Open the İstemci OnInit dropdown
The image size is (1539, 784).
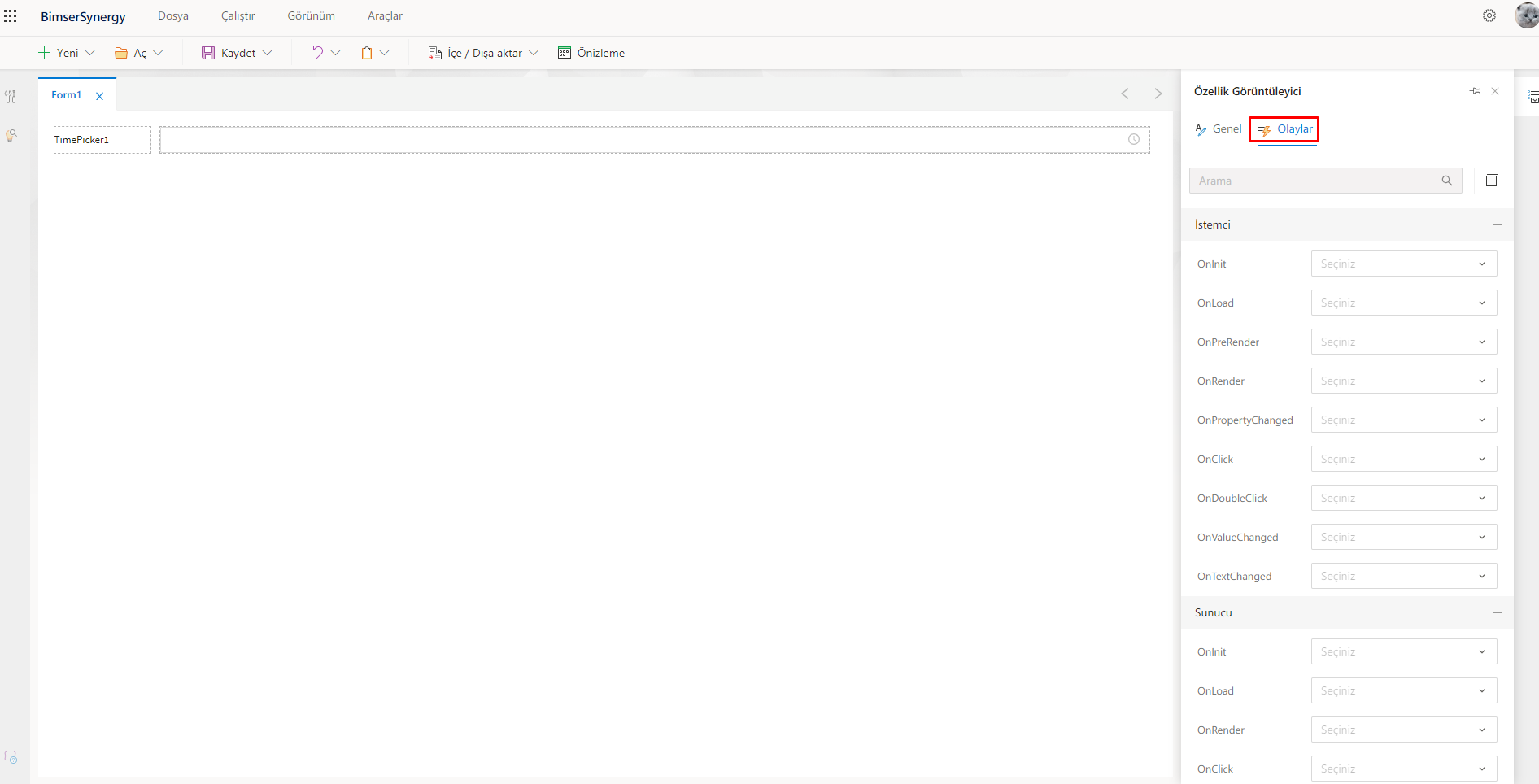tap(1404, 264)
